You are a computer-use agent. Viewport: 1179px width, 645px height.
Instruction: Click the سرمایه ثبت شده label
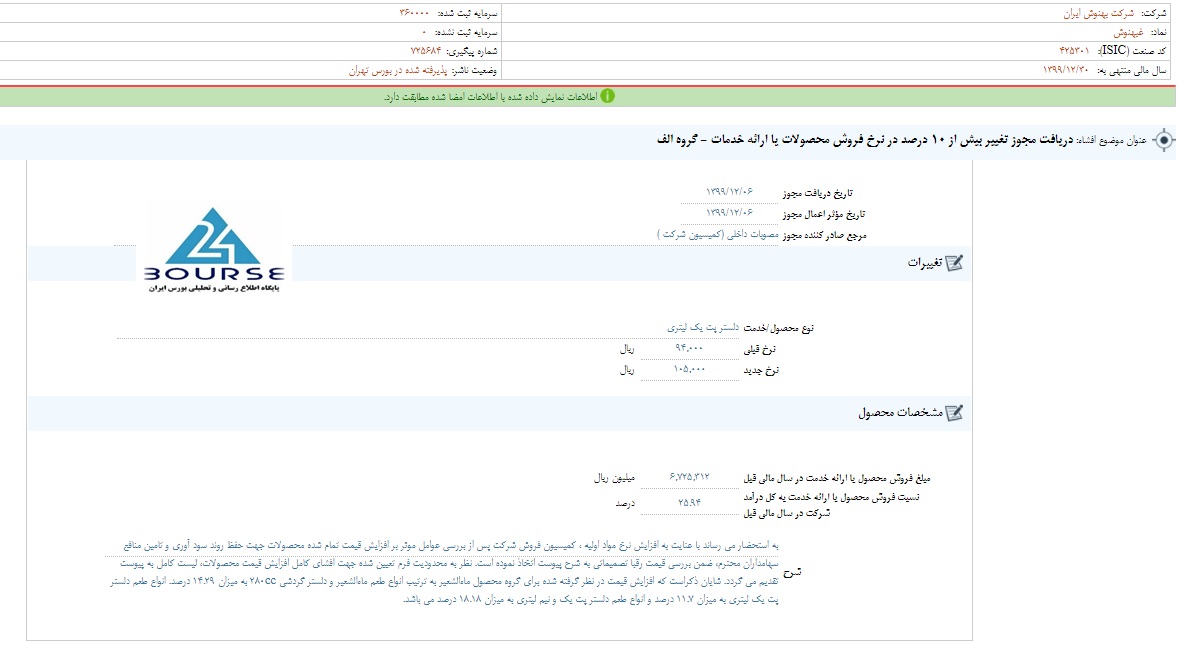point(467,14)
